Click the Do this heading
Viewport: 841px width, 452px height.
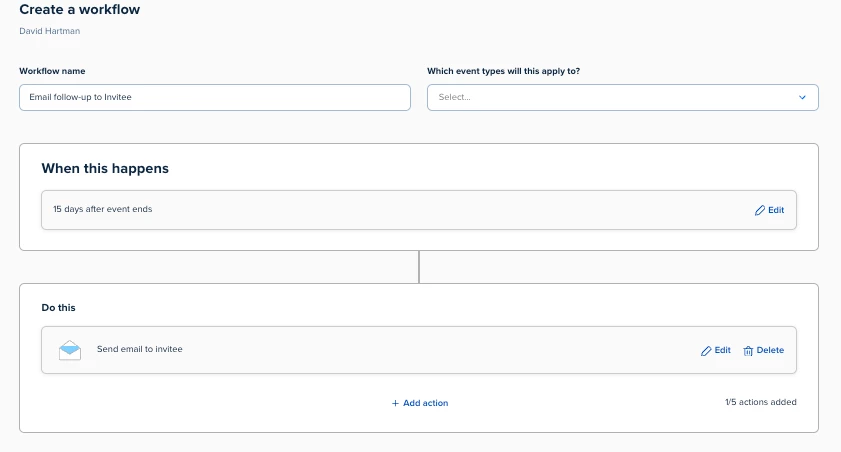pyautogui.click(x=58, y=308)
